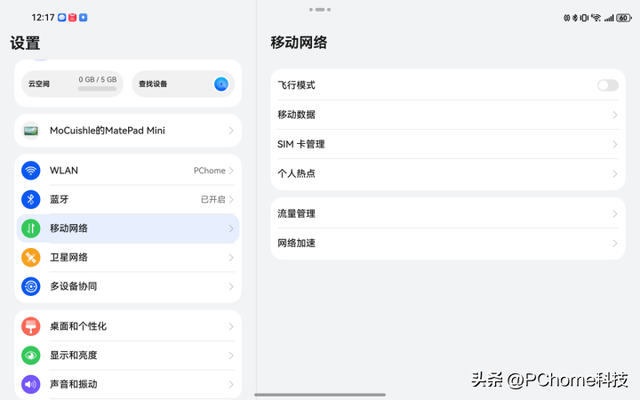Image resolution: width=640 pixels, height=400 pixels.
Task: Toggle the 飞行模式 airplane mode switch
Action: (607, 86)
